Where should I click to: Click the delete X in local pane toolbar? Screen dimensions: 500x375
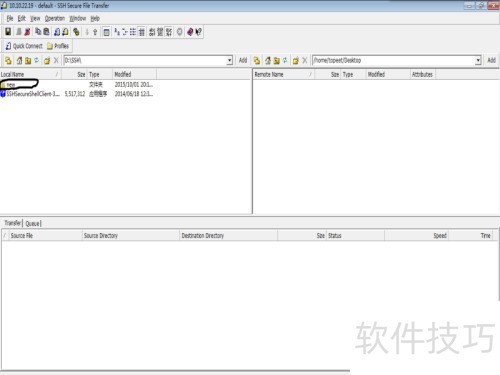[56, 60]
